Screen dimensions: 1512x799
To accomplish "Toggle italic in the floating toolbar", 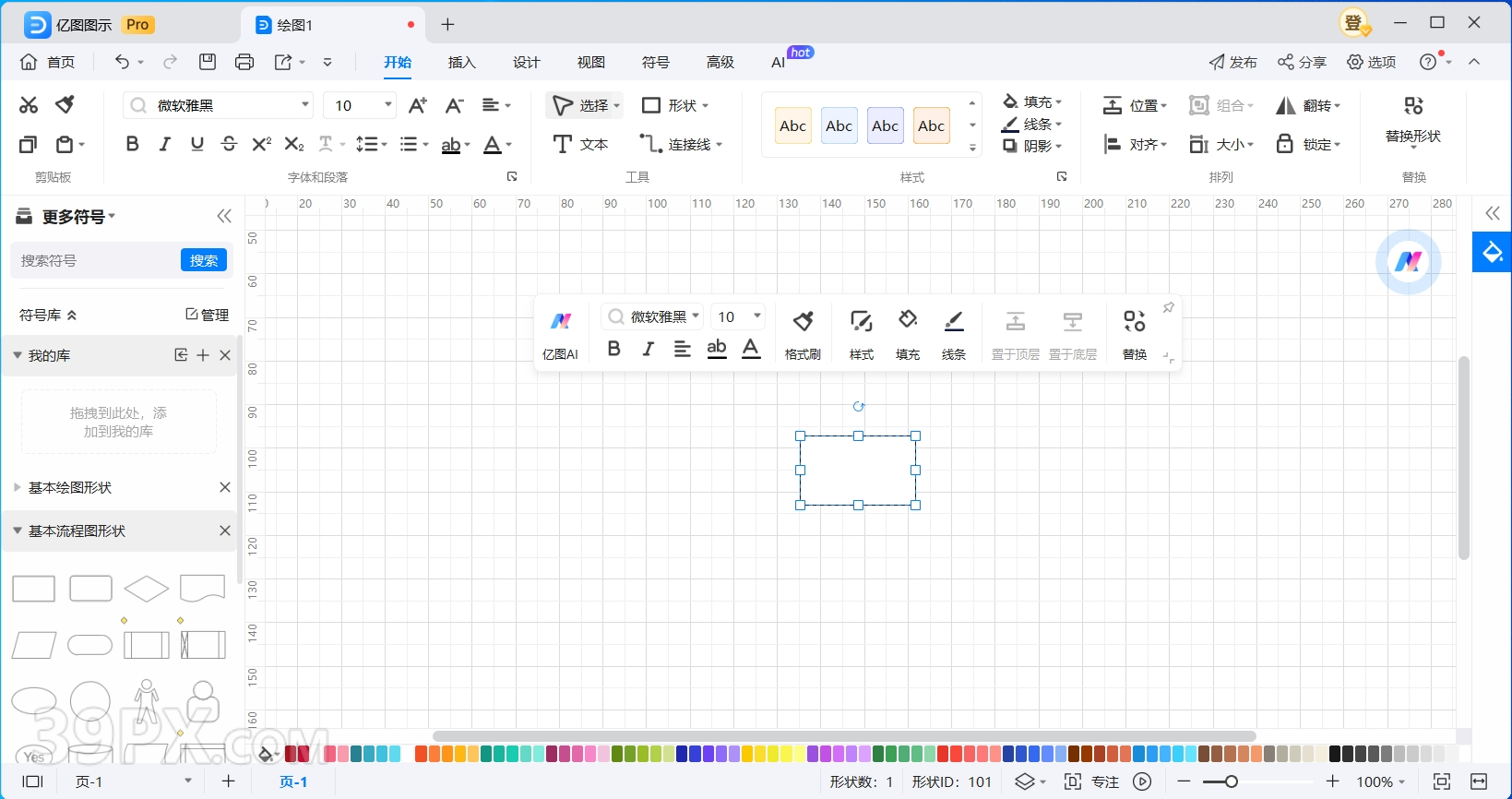I will pyautogui.click(x=648, y=349).
